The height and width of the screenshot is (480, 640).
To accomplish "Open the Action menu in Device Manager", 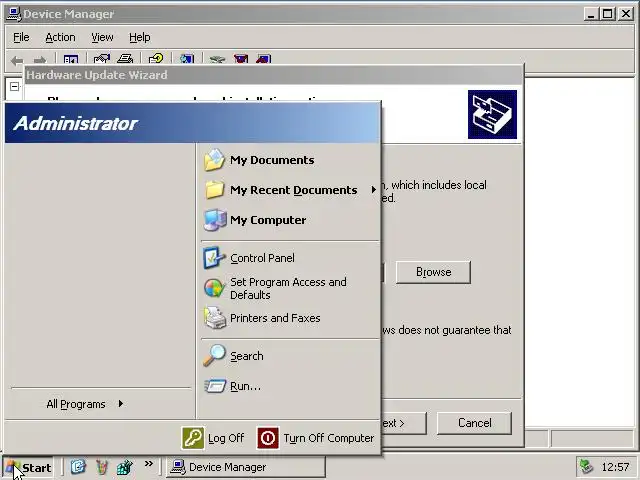I will point(60,37).
